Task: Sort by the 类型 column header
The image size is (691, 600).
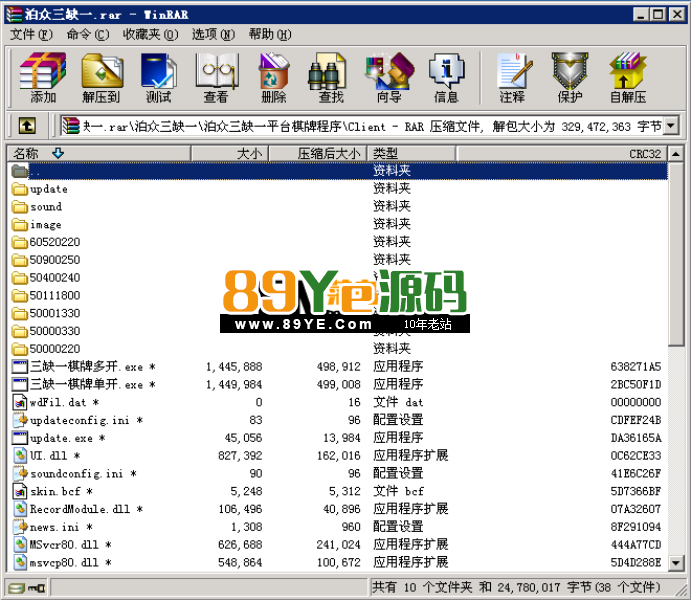Action: (x=411, y=153)
